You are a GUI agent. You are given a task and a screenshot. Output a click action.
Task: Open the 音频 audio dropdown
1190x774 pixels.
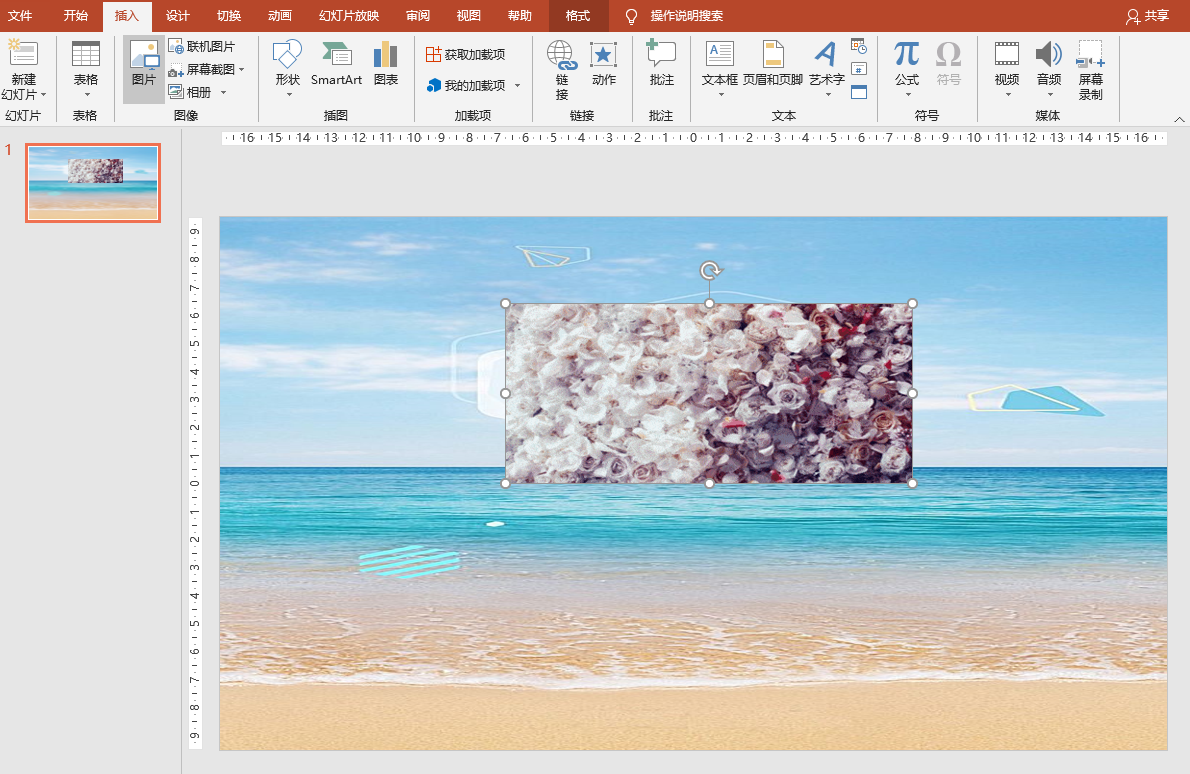click(x=1049, y=95)
